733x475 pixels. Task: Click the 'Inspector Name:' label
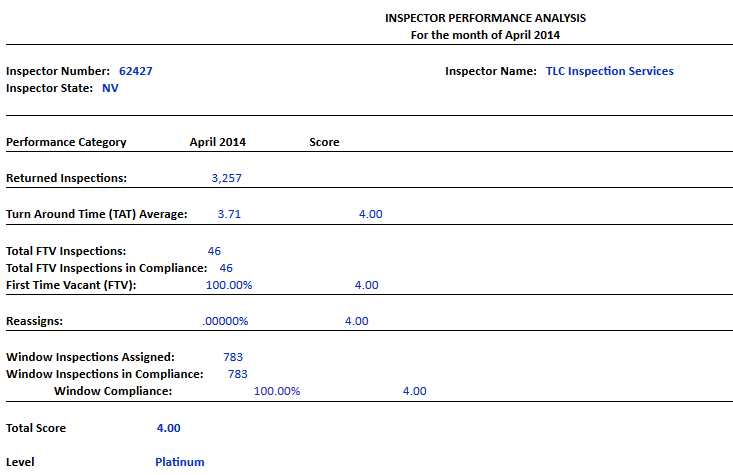click(491, 71)
